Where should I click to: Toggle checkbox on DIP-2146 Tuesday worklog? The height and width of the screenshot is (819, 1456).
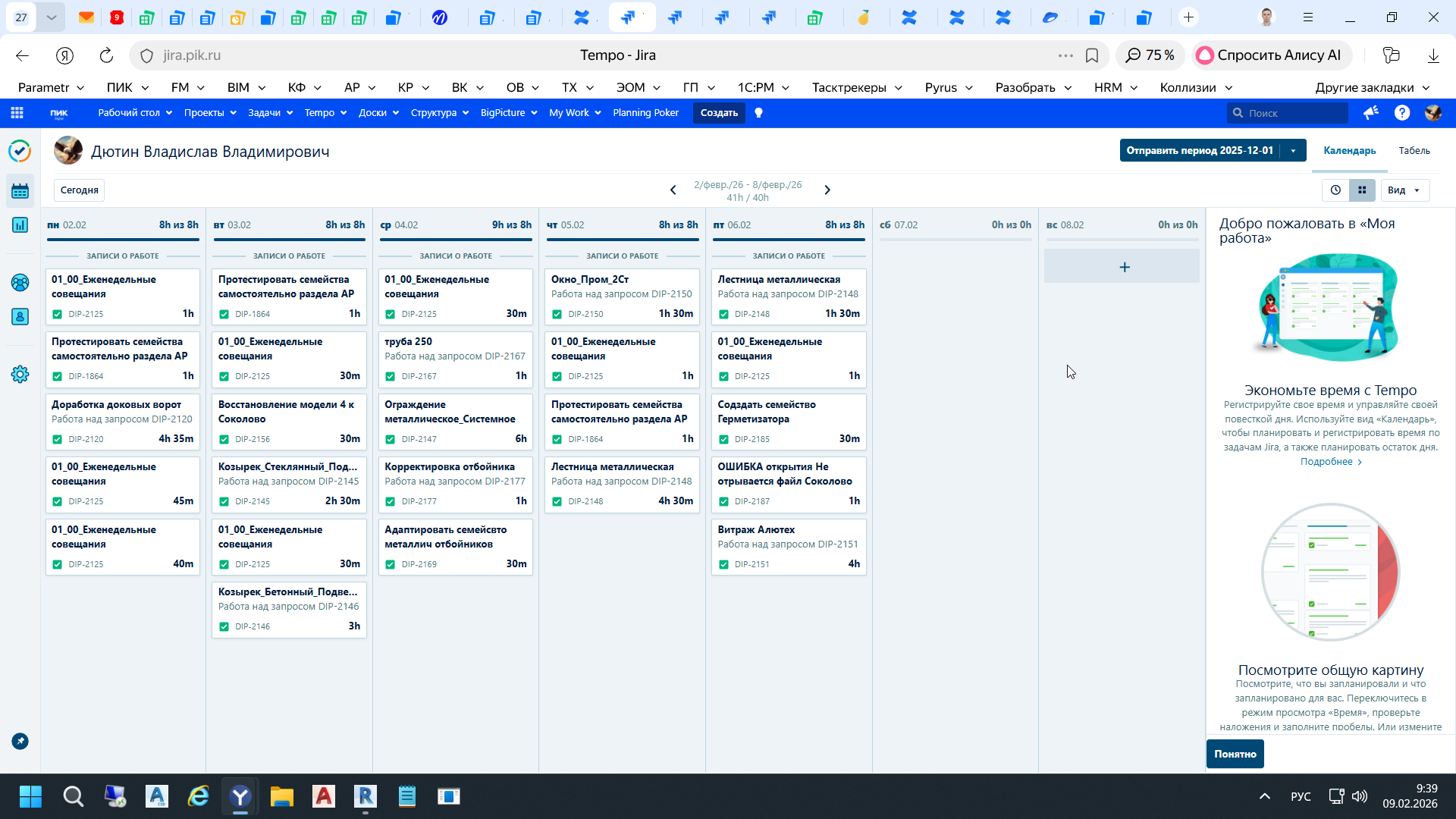click(x=224, y=626)
